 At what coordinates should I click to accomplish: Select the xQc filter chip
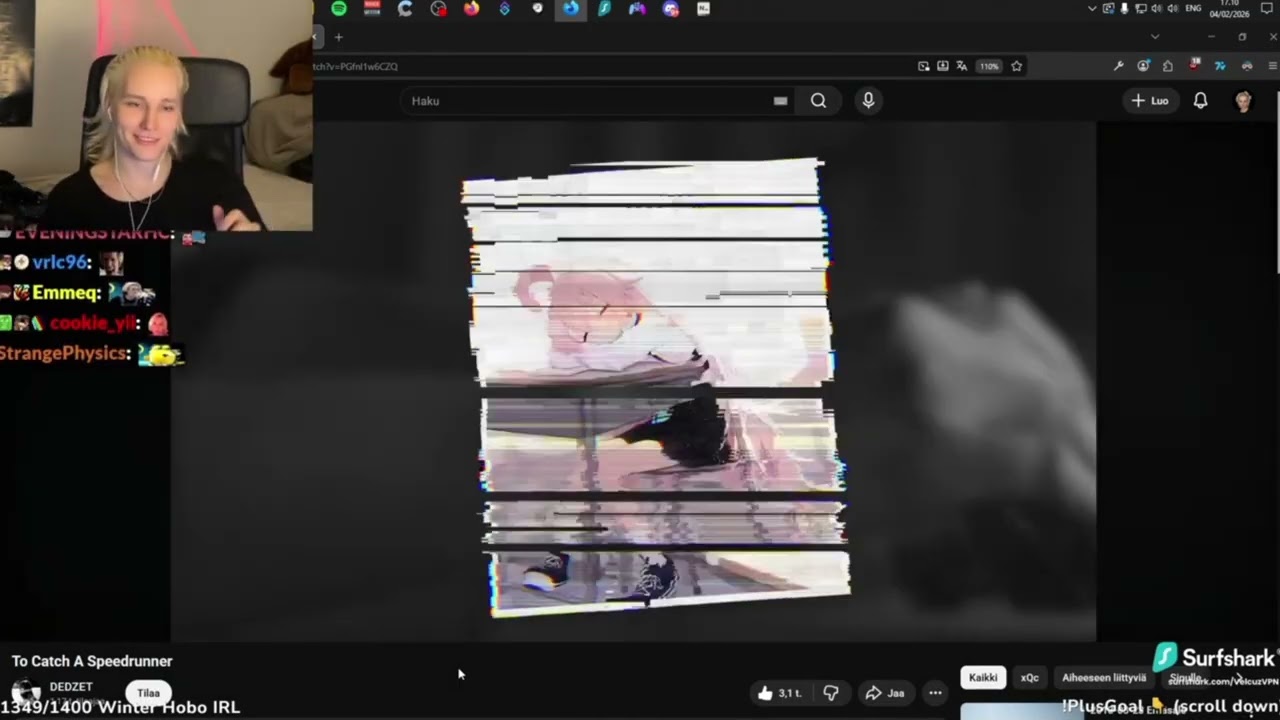[1029, 677]
